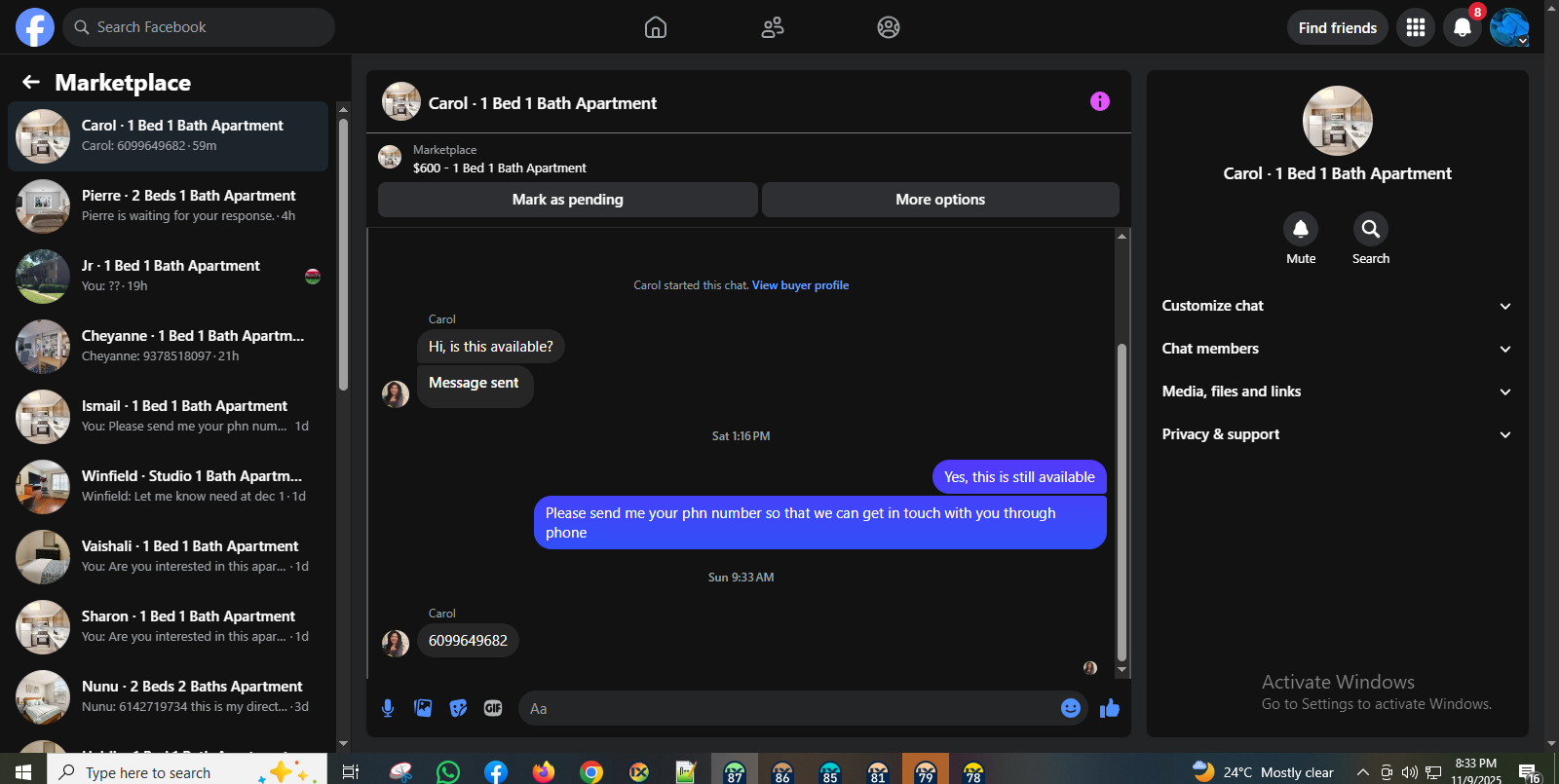Open the weather widget showing 24°C
Viewport: 1559px width, 784px height.
pyautogui.click(x=1264, y=772)
